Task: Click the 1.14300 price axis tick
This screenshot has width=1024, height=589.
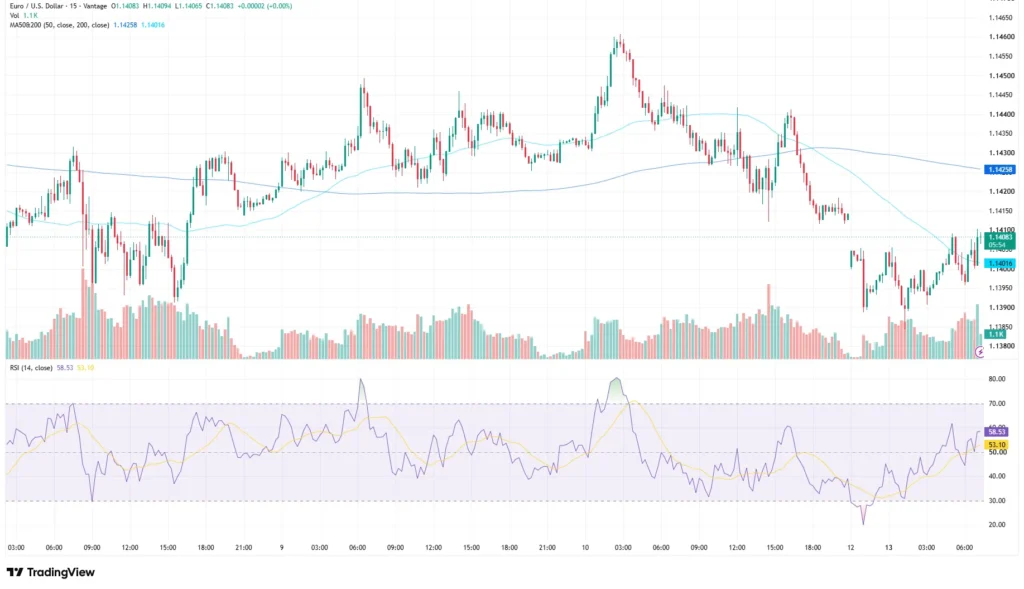Action: click(x=1000, y=153)
